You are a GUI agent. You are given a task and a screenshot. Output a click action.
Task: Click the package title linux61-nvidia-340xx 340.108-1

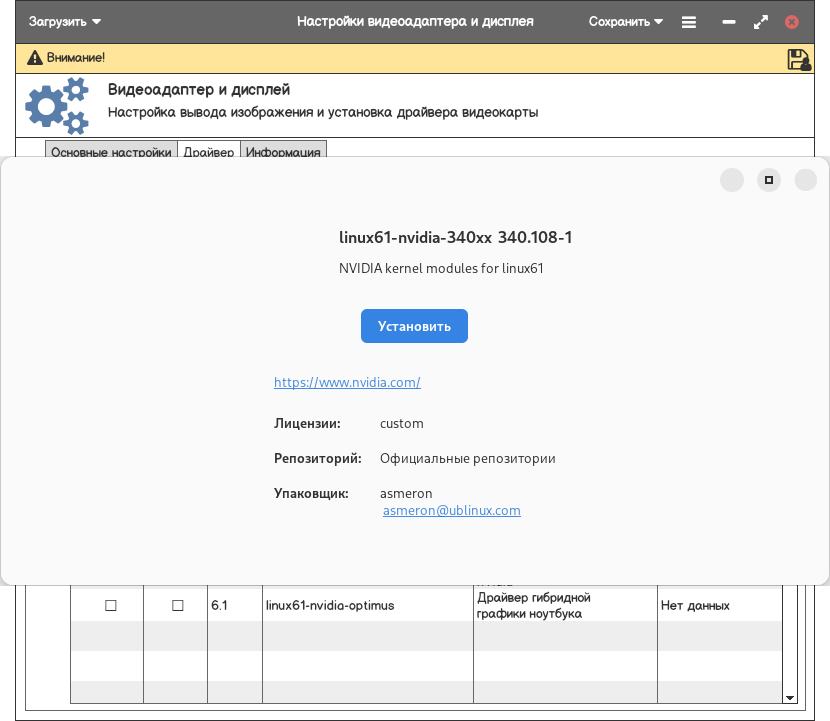click(x=455, y=237)
